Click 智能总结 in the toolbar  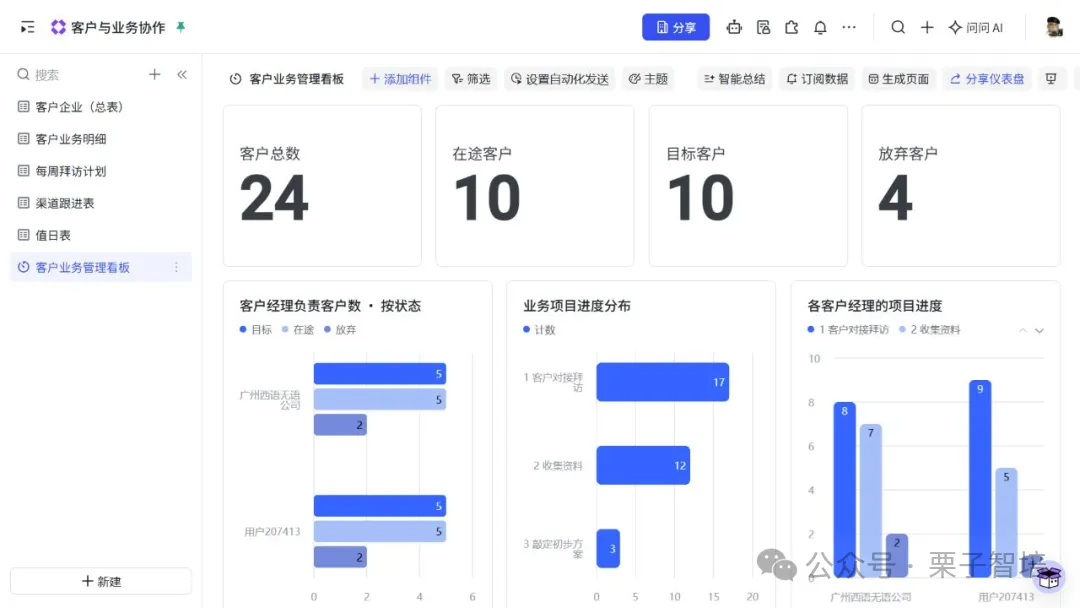(734, 79)
